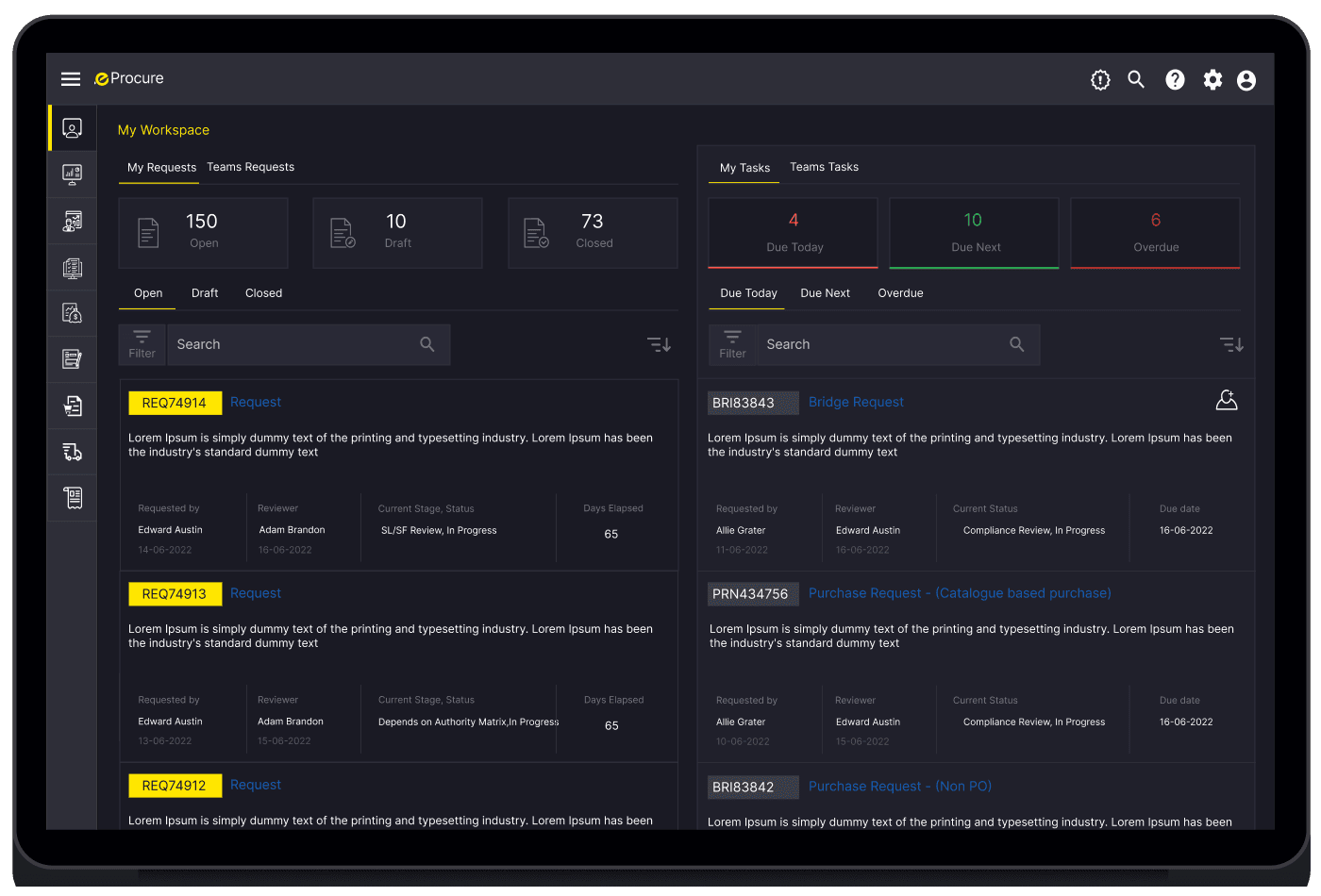Click requester Allie Grater on BRI83843
This screenshot has width=1321, height=896.
tap(741, 530)
